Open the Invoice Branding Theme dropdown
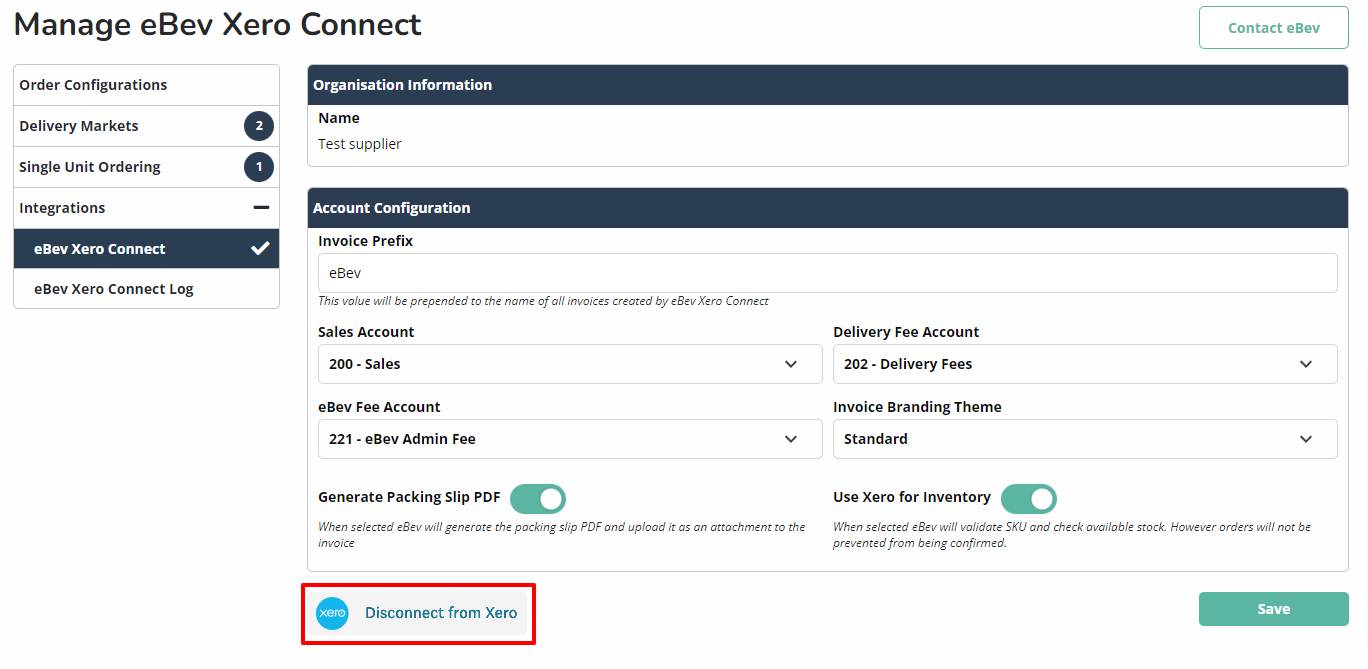Screen dimensions: 1368x669 pyautogui.click(x=1085, y=439)
